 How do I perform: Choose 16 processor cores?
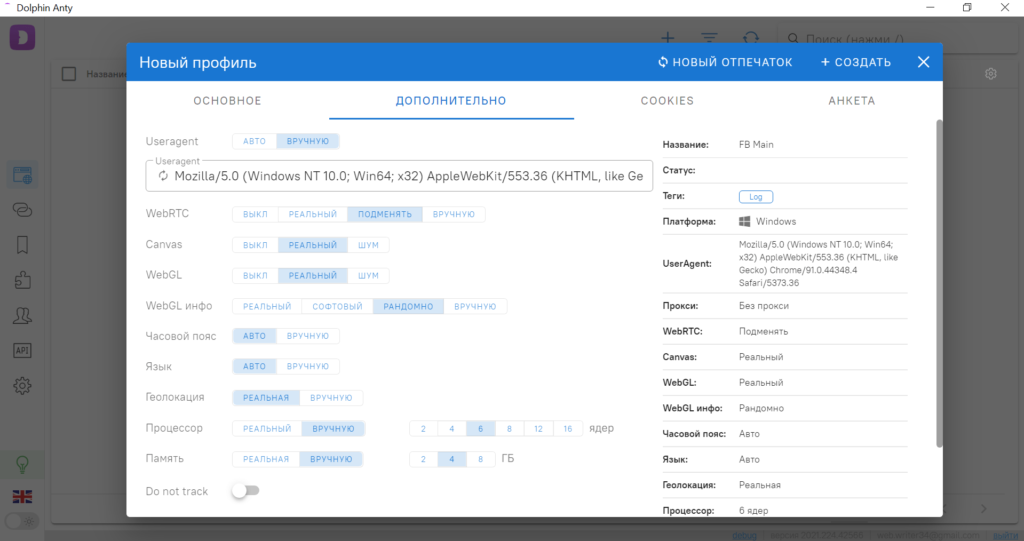coord(568,429)
